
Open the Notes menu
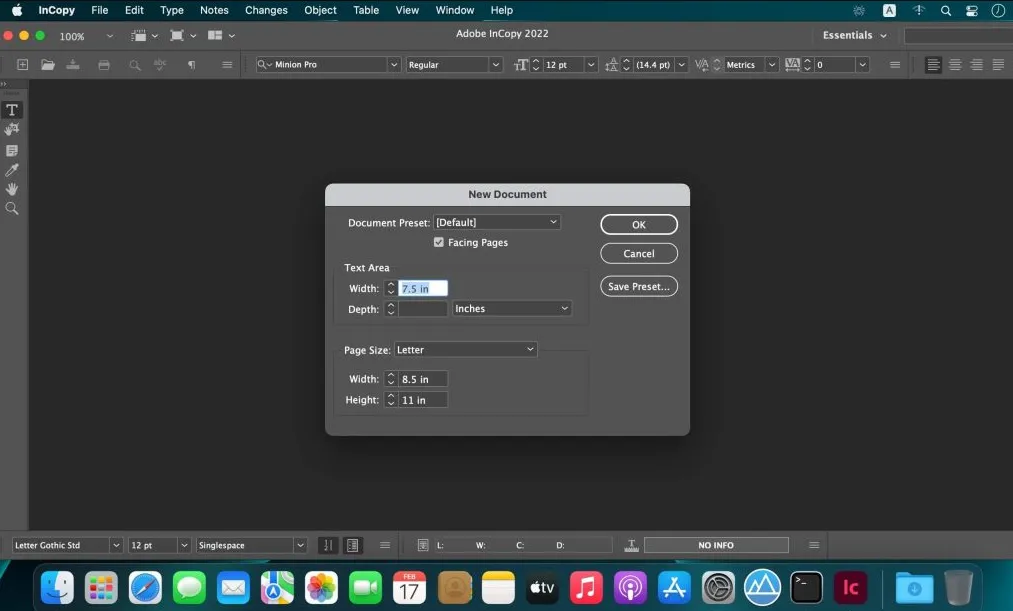coord(214,10)
